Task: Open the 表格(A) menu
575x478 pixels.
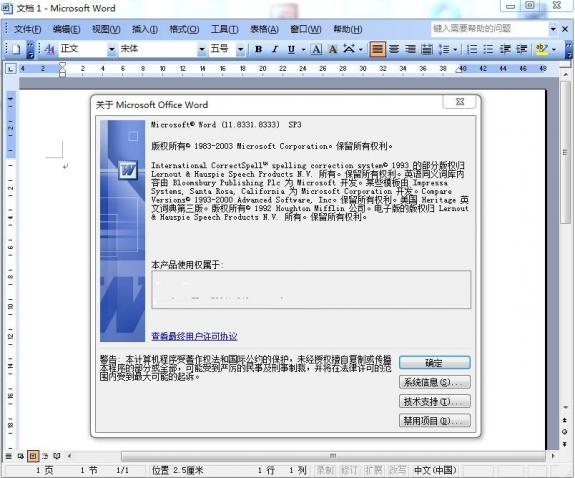Action: click(x=264, y=29)
